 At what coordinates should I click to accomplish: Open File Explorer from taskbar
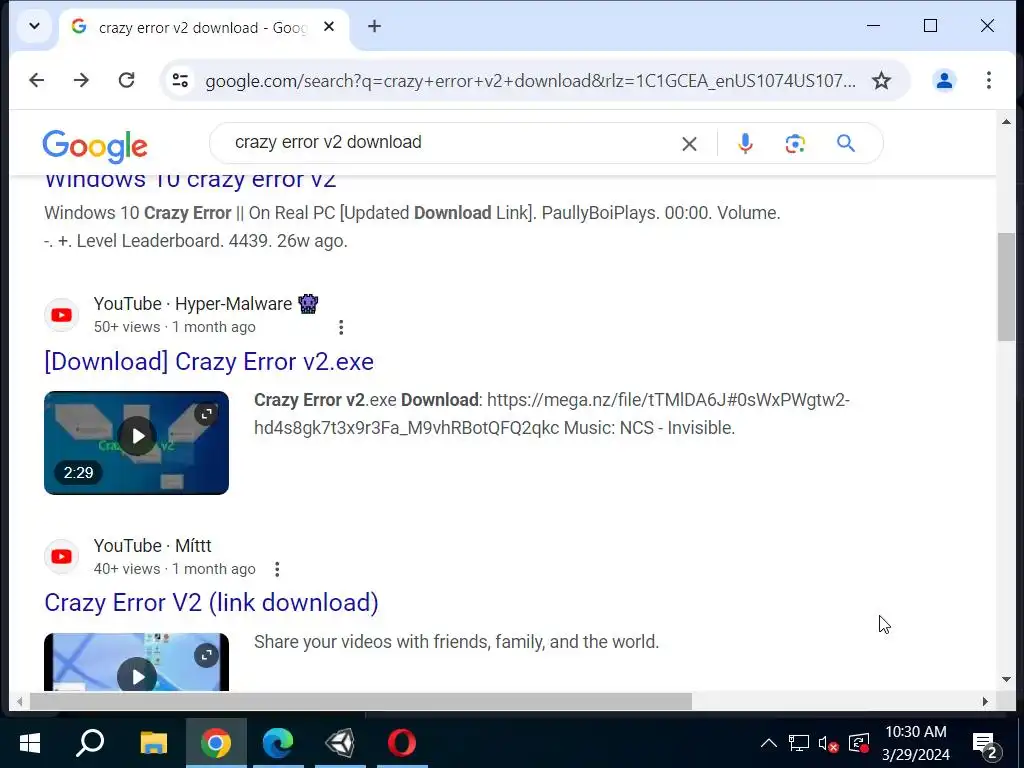point(154,743)
